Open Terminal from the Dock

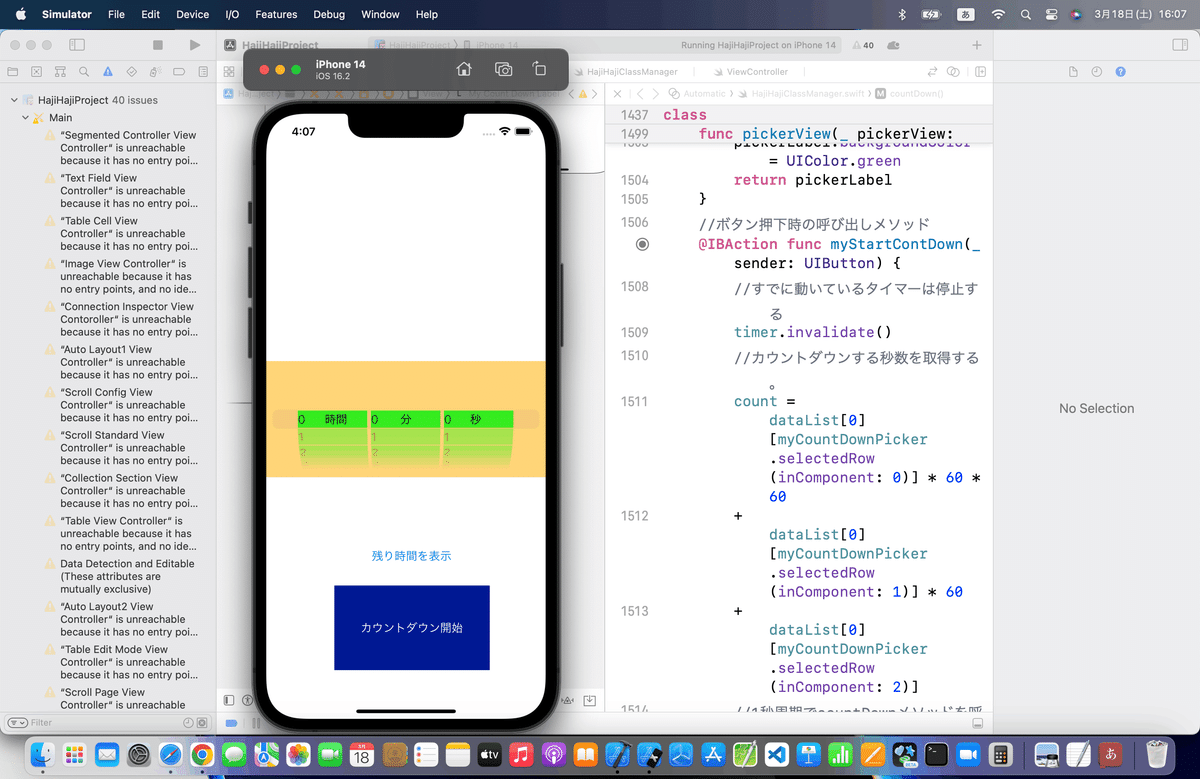pyautogui.click(x=937, y=753)
